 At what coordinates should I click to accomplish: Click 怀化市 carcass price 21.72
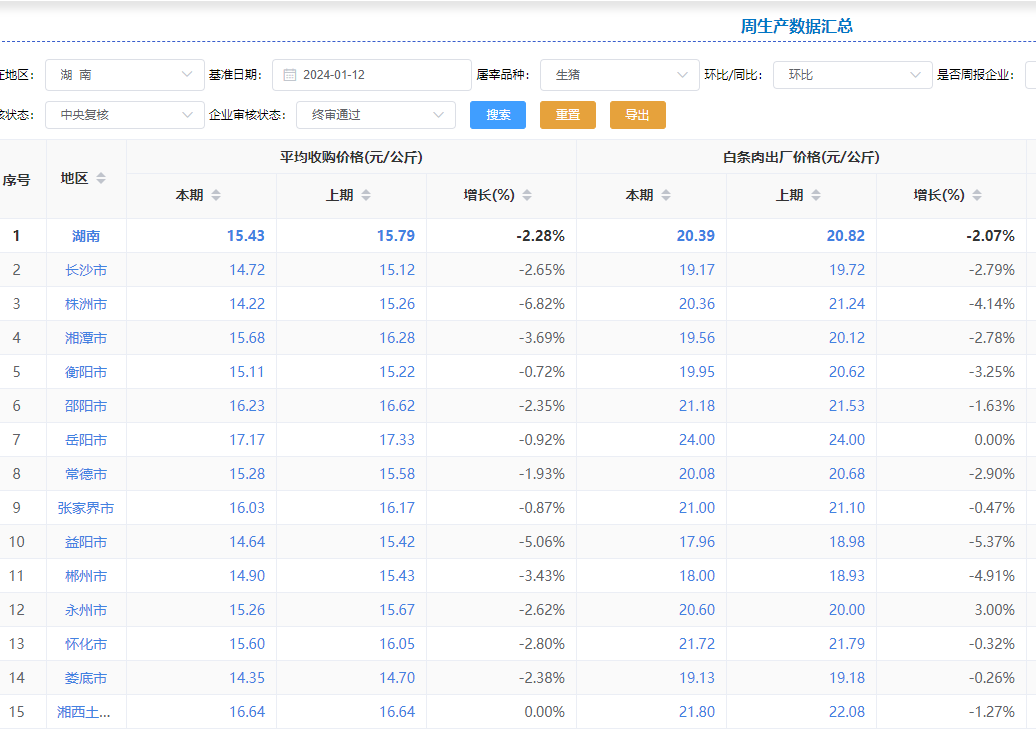point(697,644)
